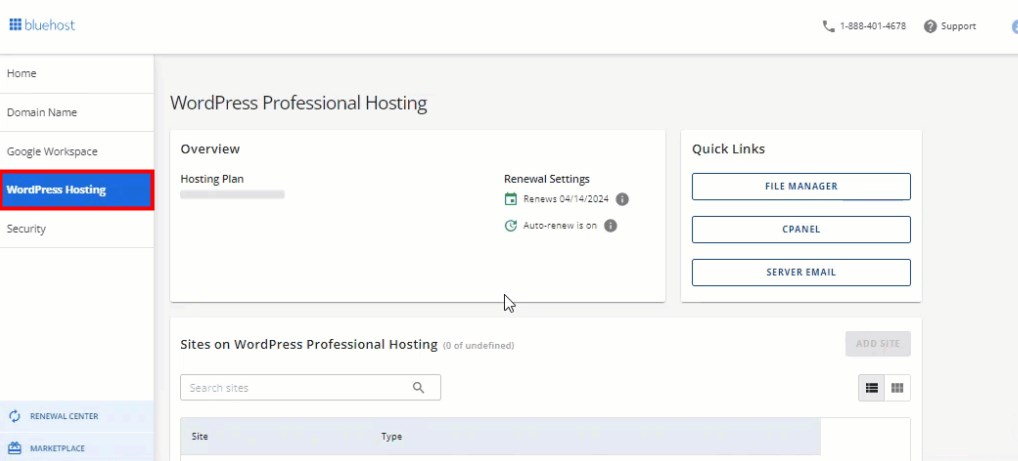Open Domain Name in the sidebar
The width and height of the screenshot is (1018, 461).
pos(42,113)
